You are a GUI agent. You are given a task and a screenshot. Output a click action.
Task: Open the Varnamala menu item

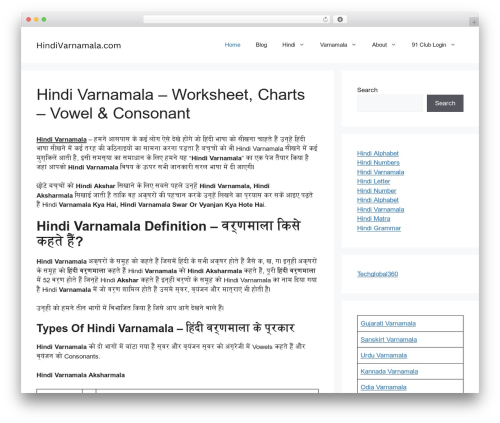(333, 45)
